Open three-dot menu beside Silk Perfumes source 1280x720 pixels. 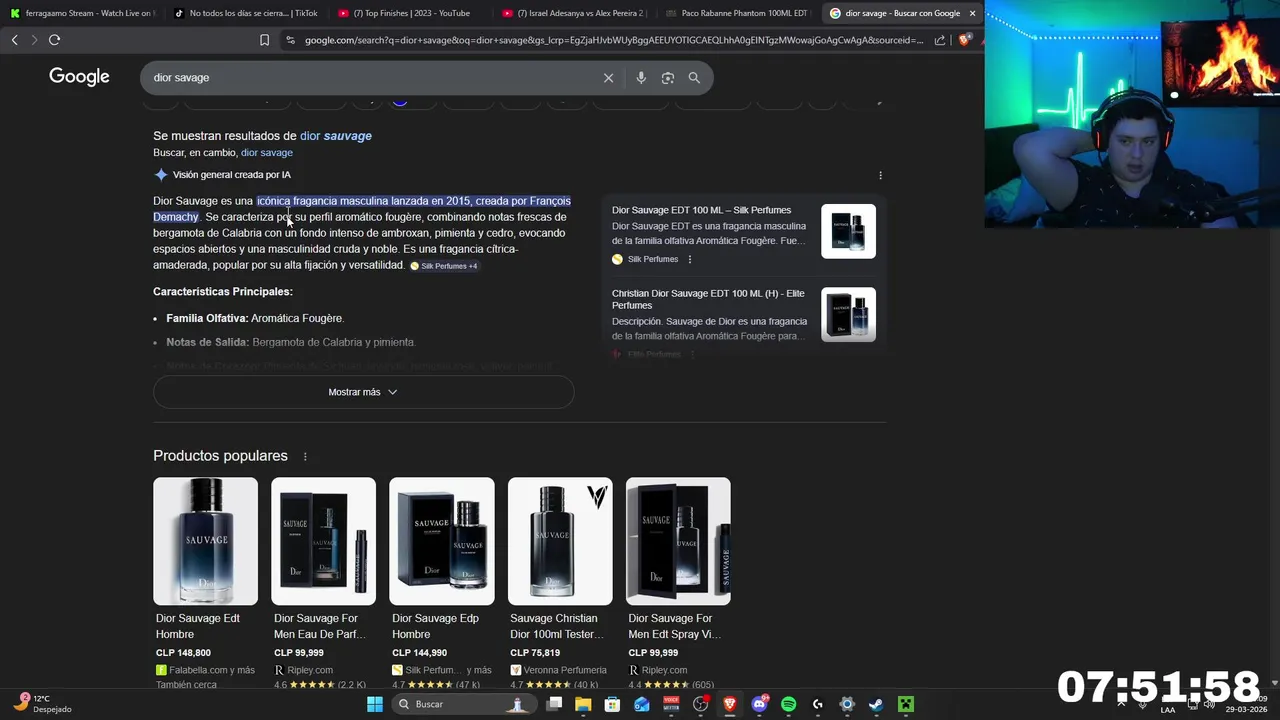click(689, 259)
